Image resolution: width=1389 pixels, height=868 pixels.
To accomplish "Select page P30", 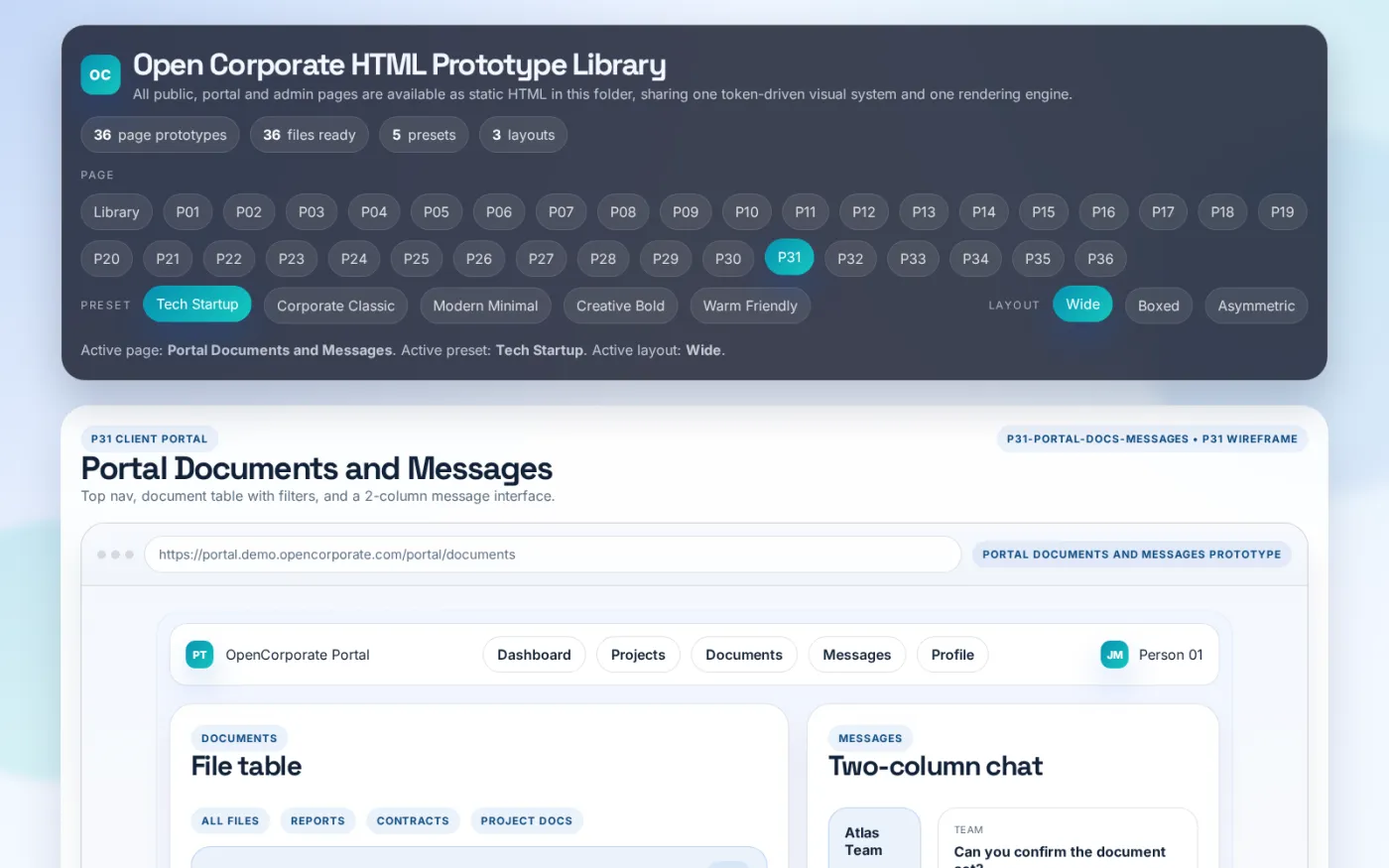I will pos(728,258).
